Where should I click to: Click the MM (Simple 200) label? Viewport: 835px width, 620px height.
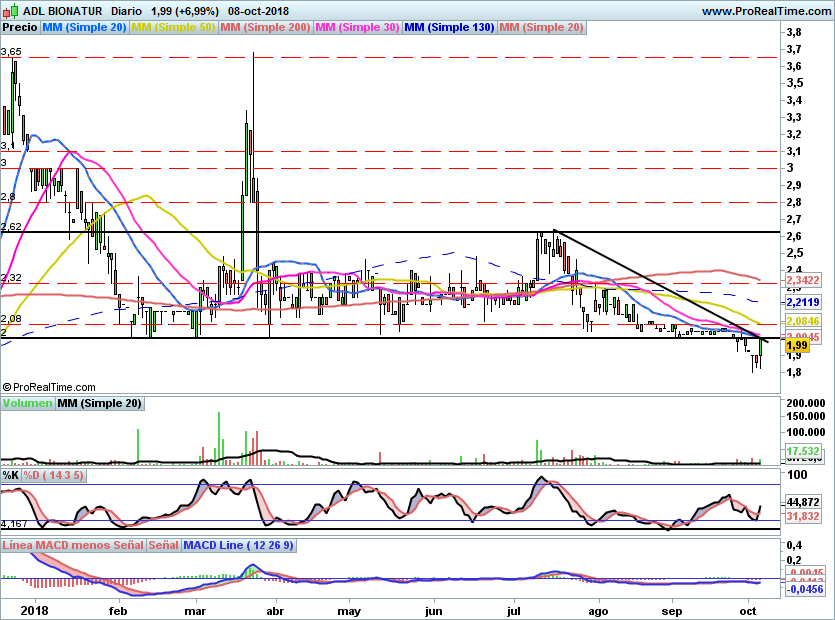coord(265,27)
